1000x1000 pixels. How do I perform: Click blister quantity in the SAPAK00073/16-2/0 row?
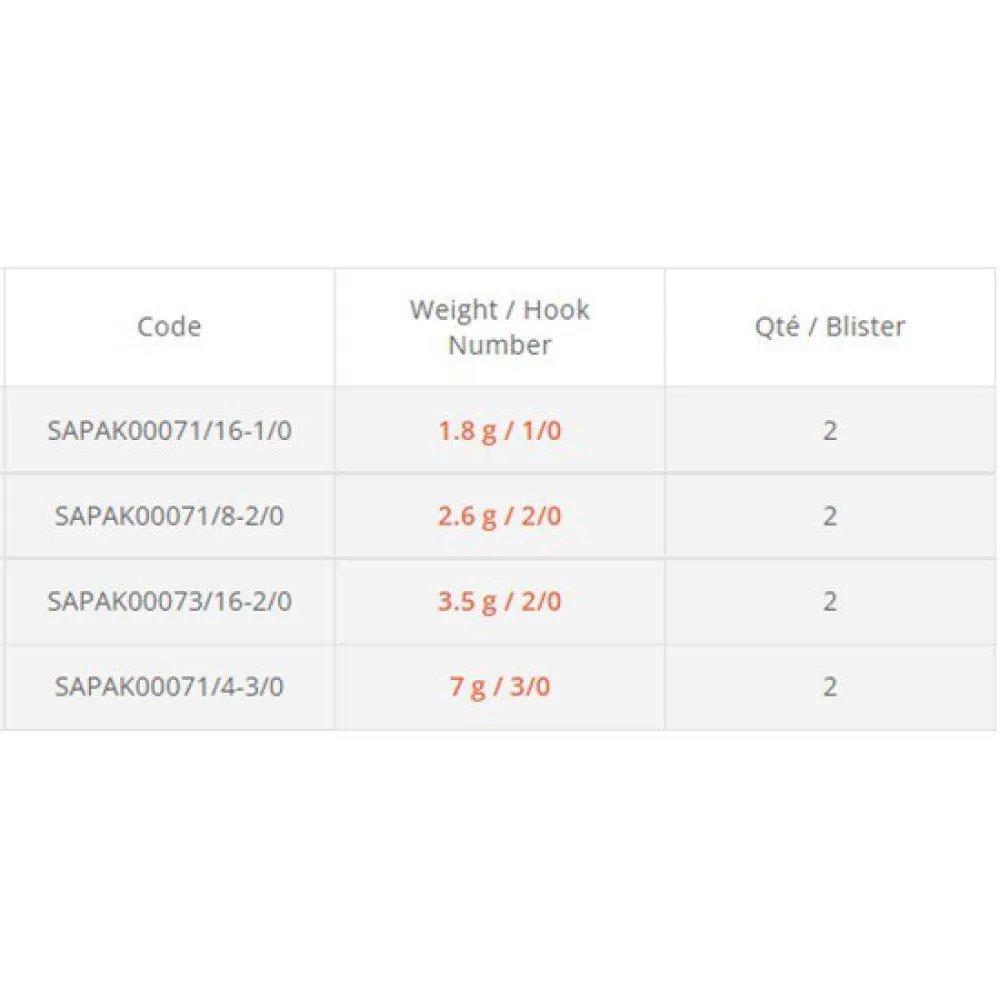(830, 602)
